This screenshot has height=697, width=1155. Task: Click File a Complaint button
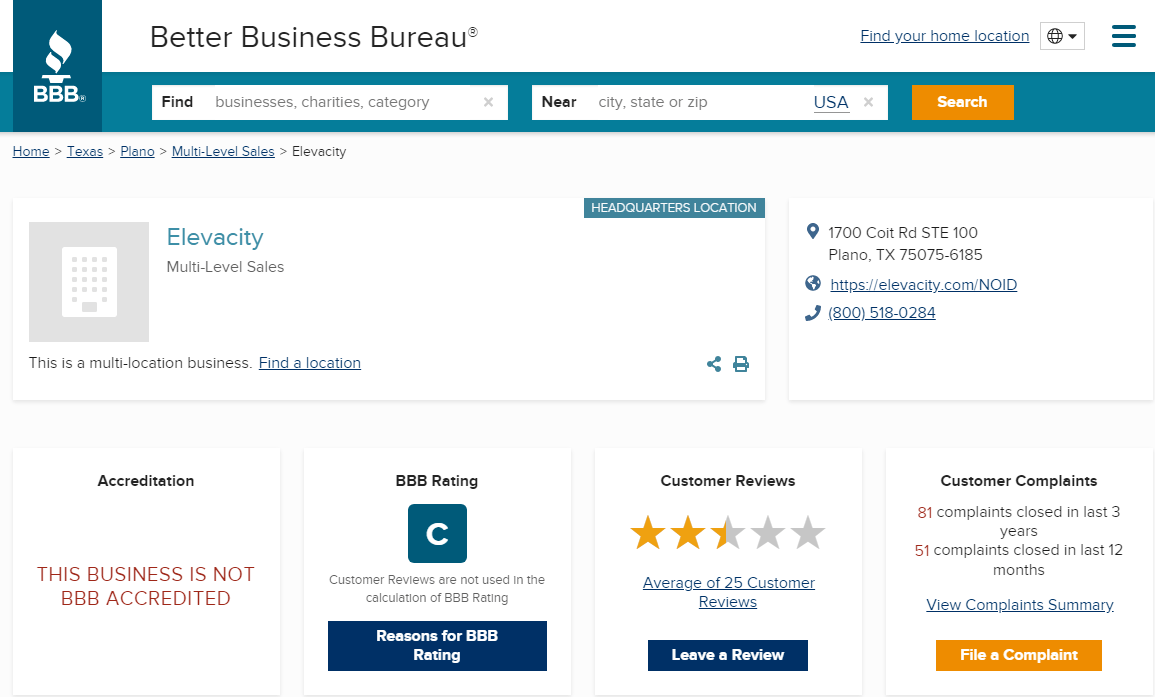click(x=1019, y=655)
